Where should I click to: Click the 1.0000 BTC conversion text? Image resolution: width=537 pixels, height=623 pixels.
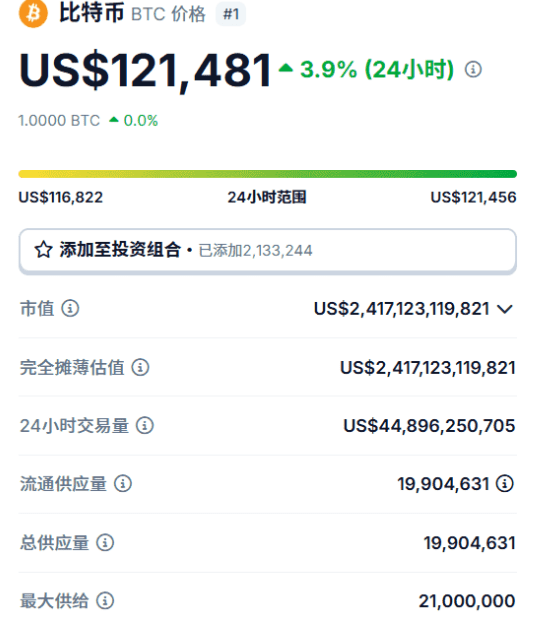[59, 120]
